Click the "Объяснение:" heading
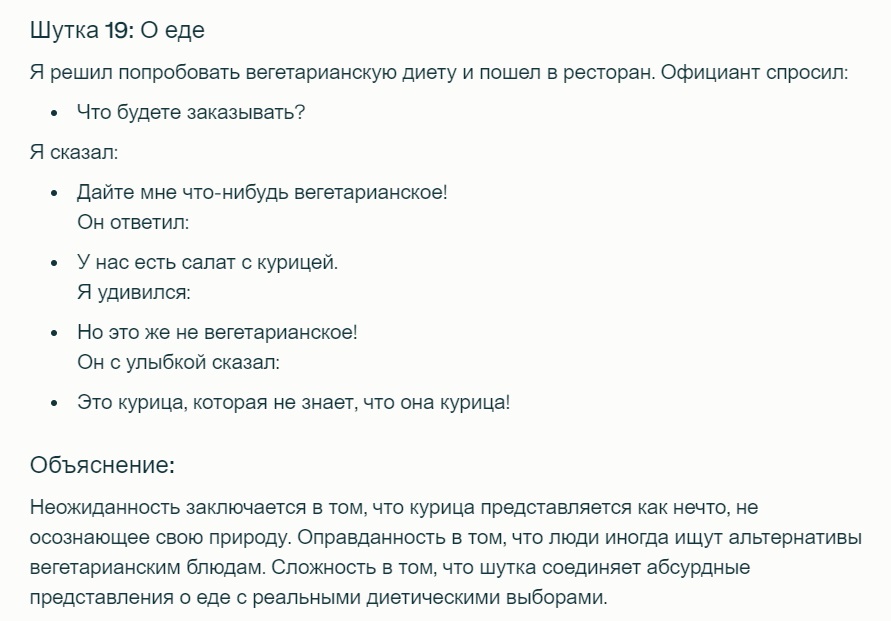 102,465
